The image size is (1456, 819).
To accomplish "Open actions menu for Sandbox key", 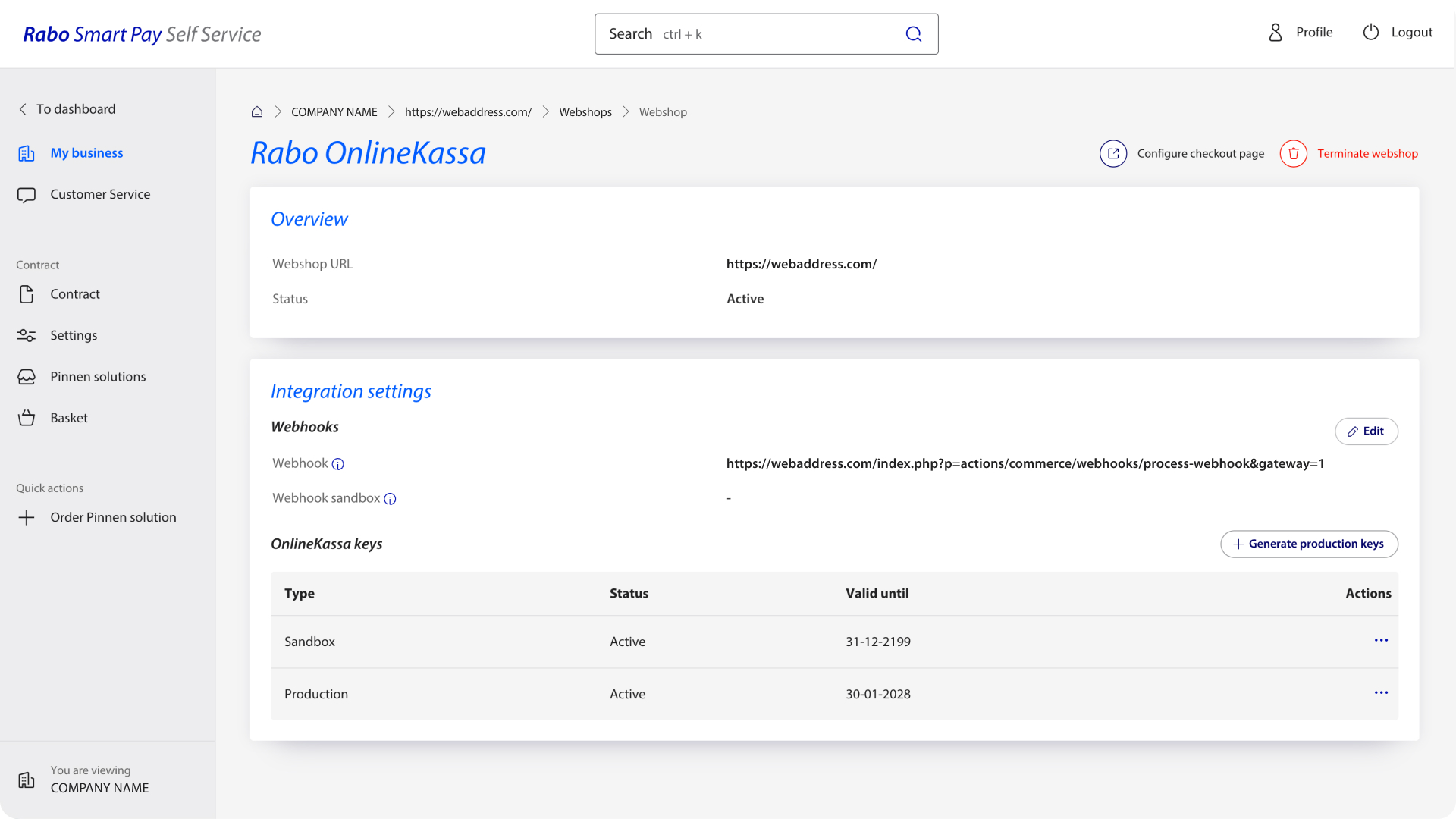I will [x=1381, y=641].
